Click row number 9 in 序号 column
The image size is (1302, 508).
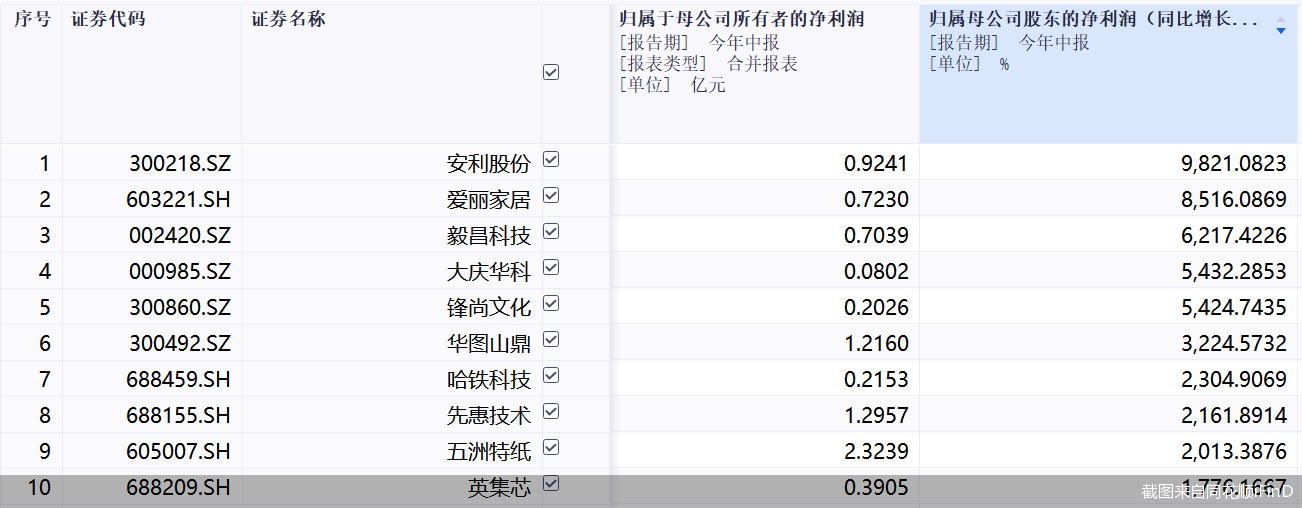[x=44, y=452]
